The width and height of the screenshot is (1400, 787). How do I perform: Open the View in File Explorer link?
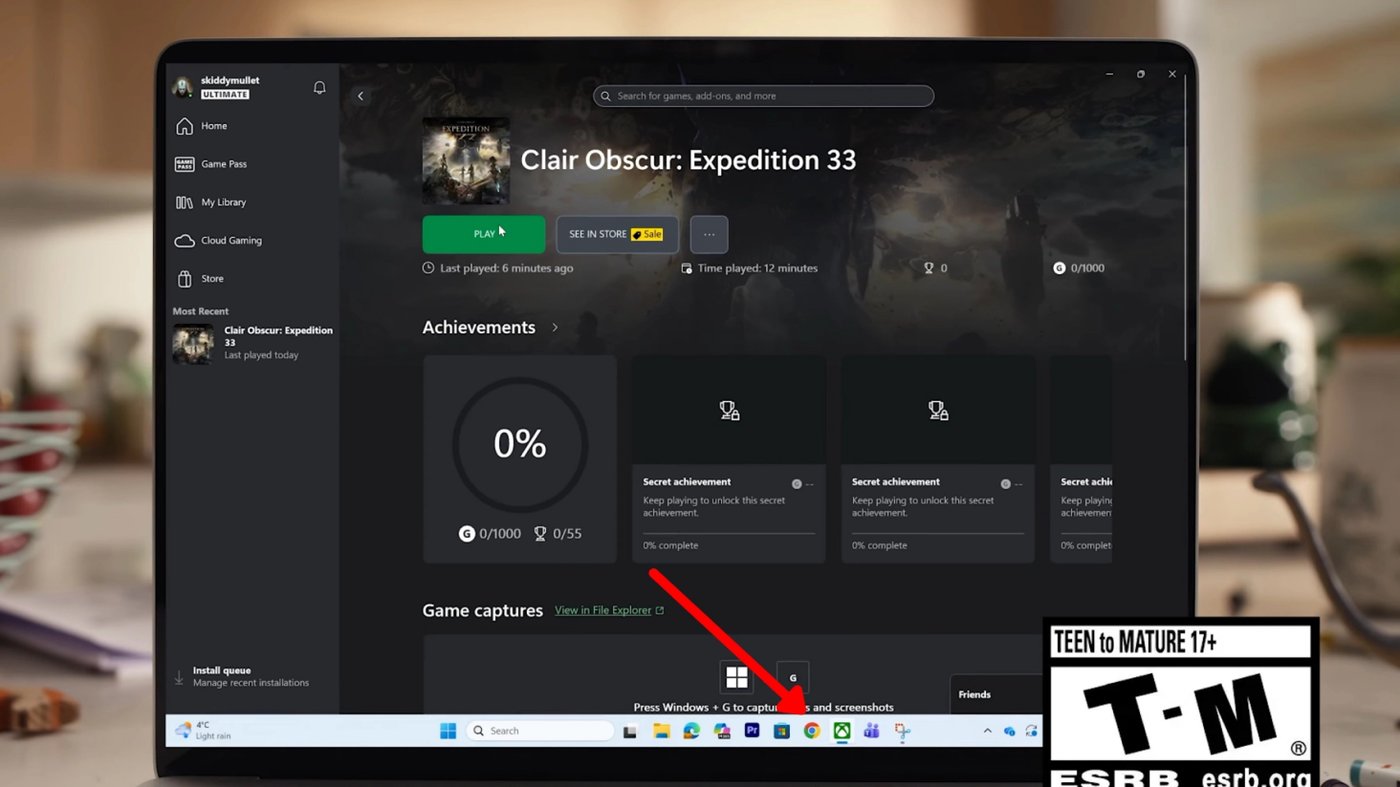[602, 610]
